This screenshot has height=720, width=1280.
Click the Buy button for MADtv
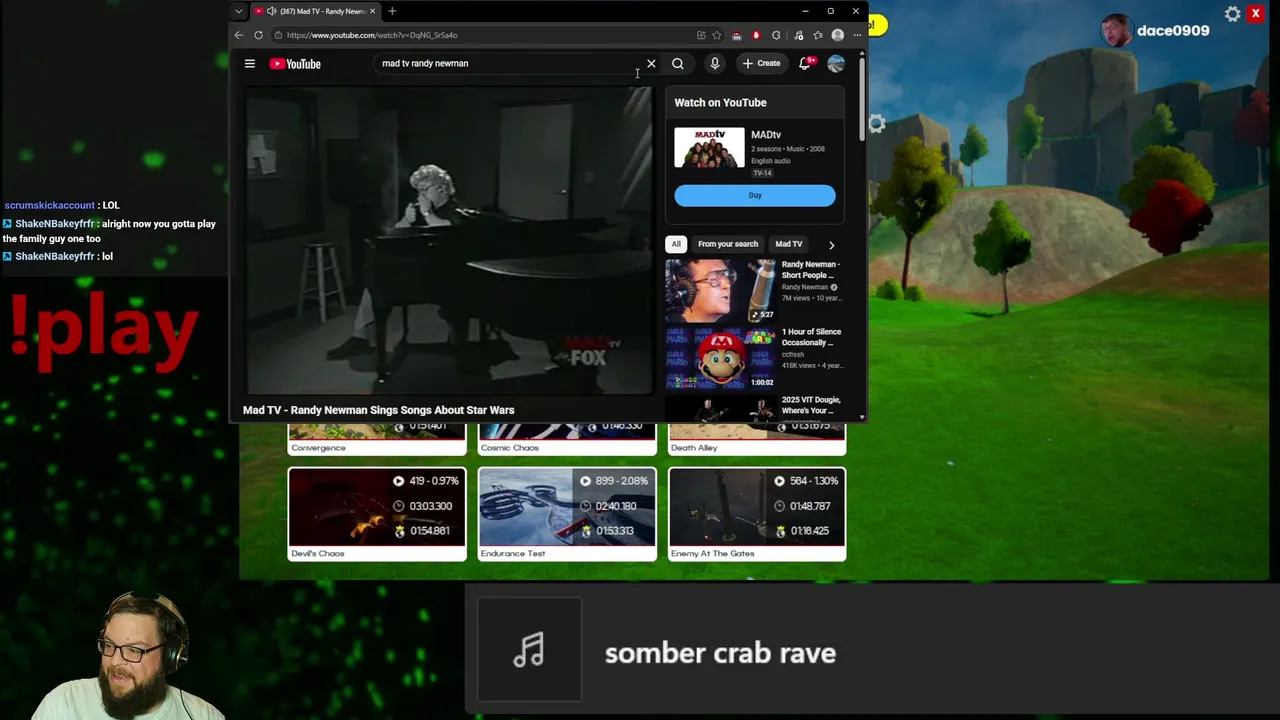755,195
